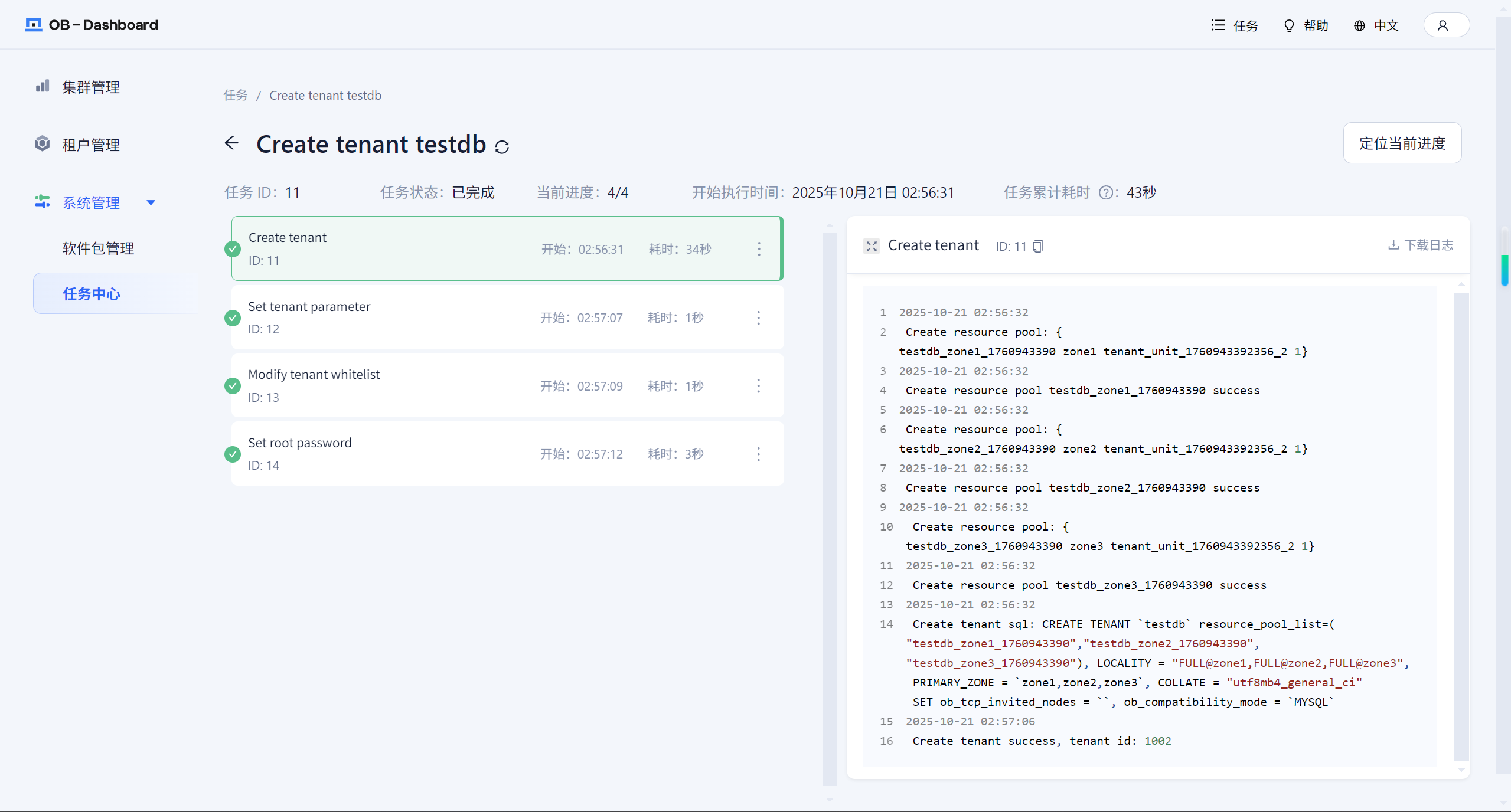Collapse the 系统管理 sidebar section arrow

tap(151, 202)
